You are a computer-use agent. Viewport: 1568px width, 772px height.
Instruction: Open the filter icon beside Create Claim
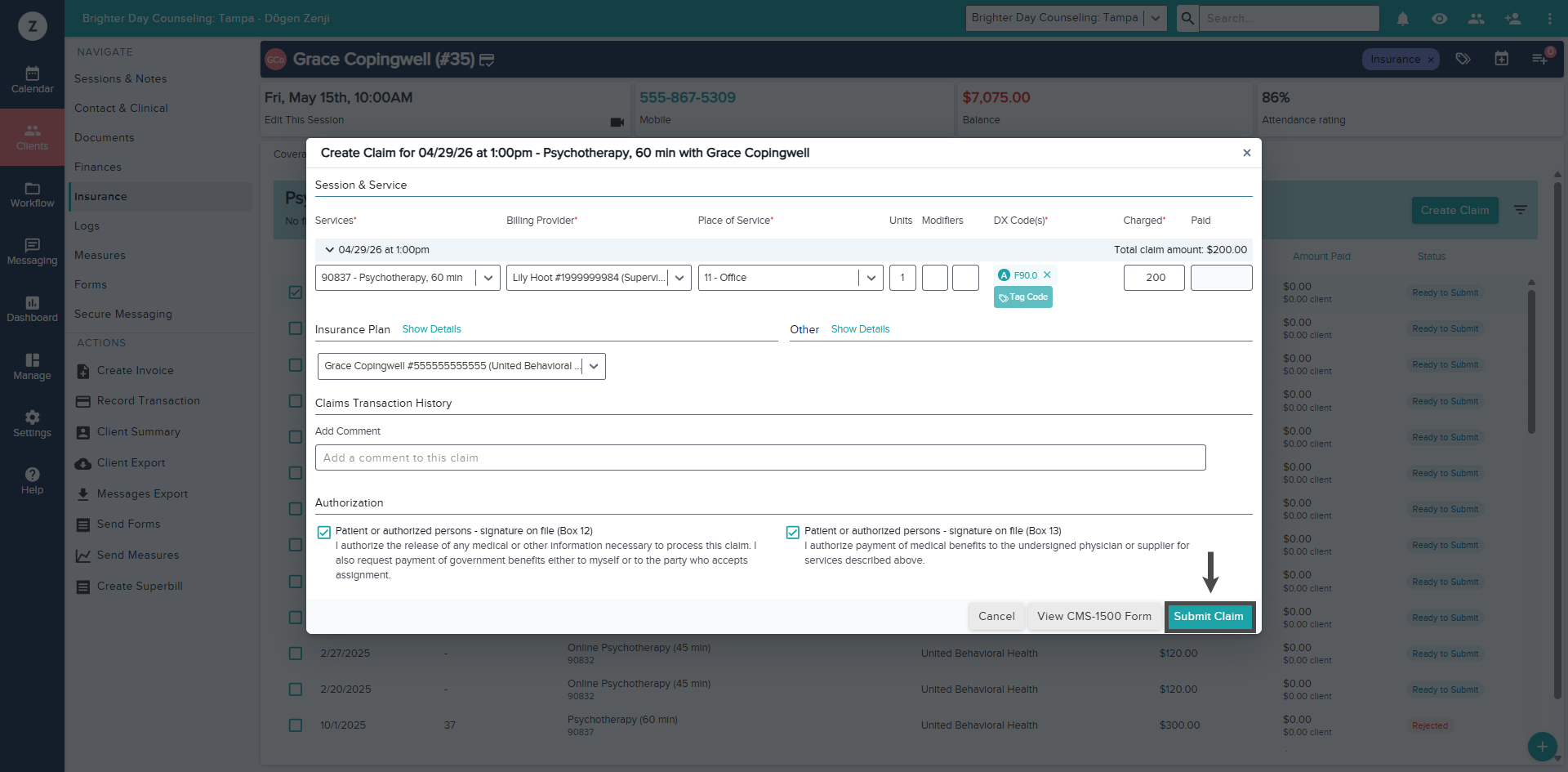[x=1521, y=210]
